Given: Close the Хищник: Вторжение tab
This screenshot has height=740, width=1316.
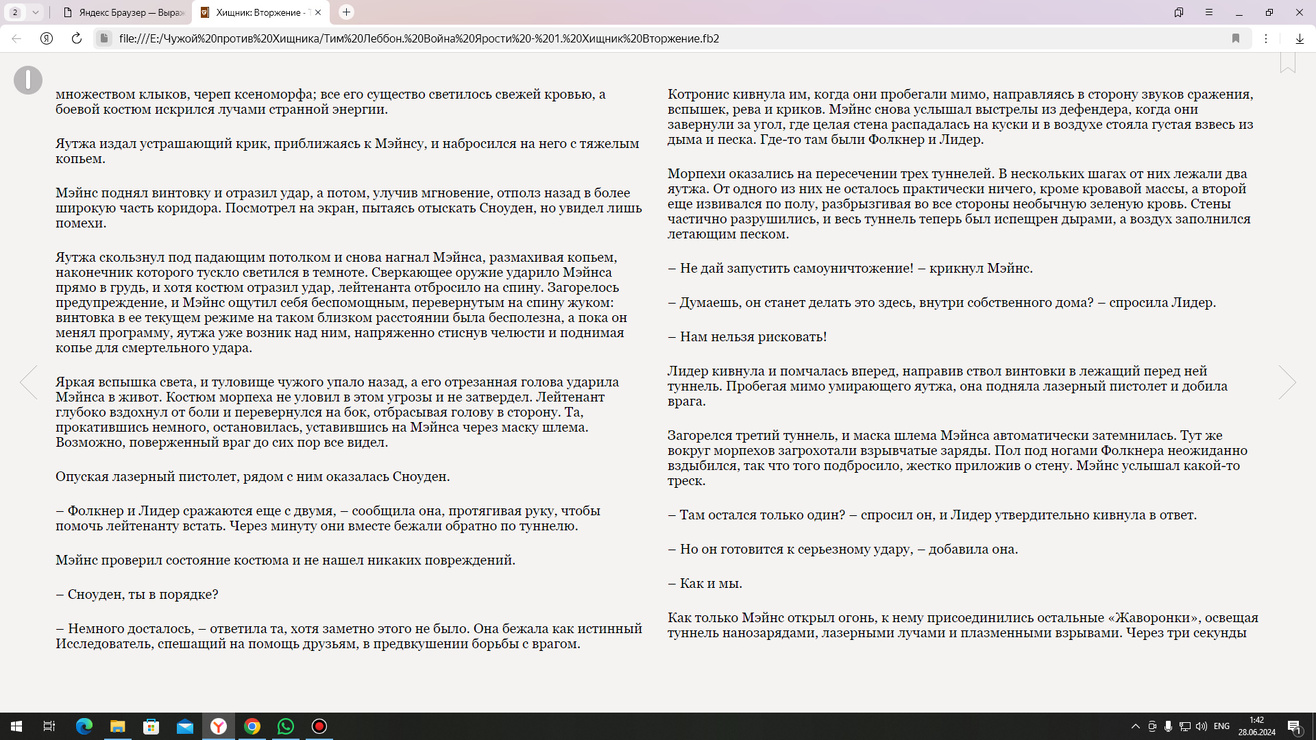Looking at the screenshot, I should (319, 12).
